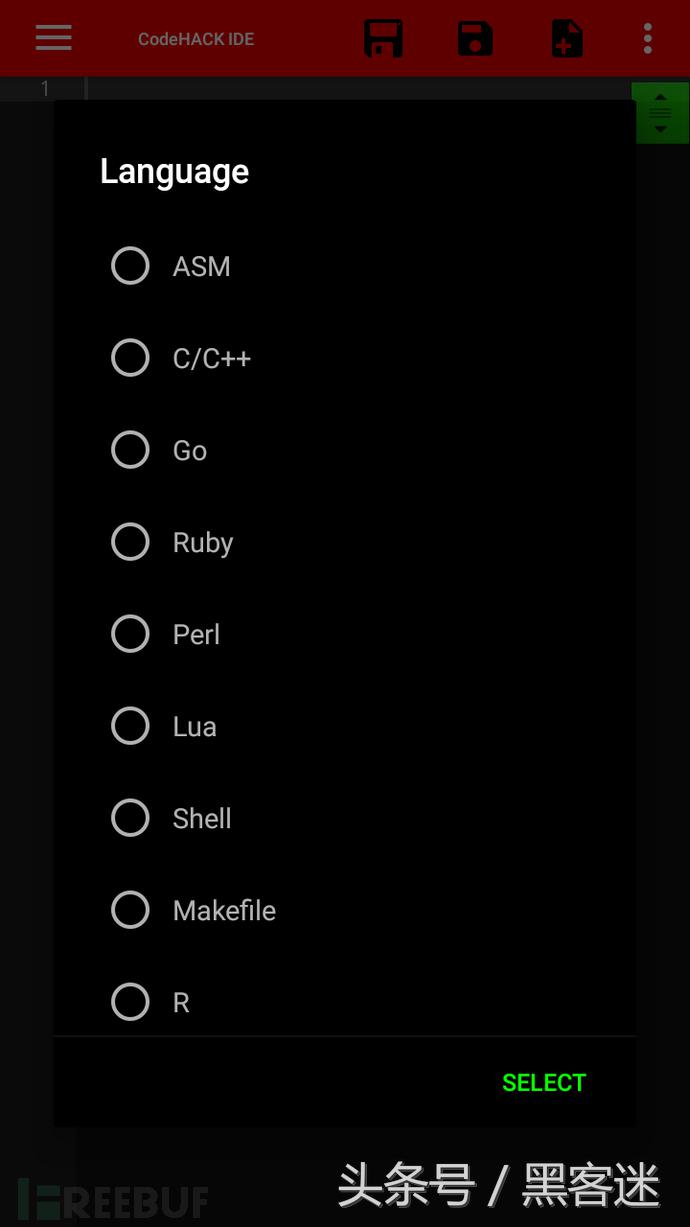Screen dimensions: 690x1227
Task: Choose Lua from the language list
Action: click(130, 726)
